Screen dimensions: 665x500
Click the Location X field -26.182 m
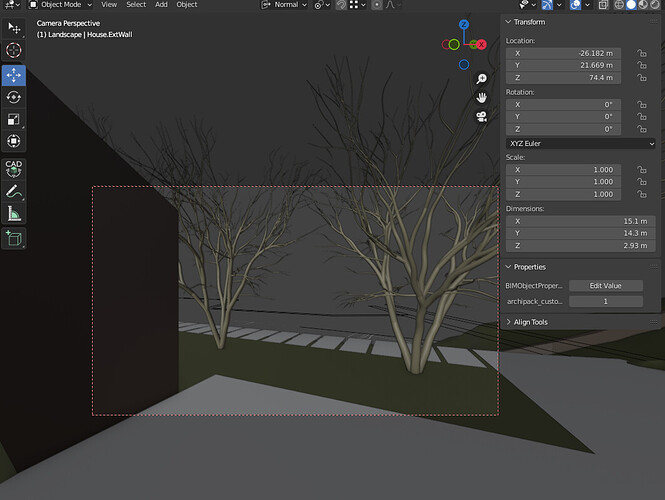click(563, 53)
